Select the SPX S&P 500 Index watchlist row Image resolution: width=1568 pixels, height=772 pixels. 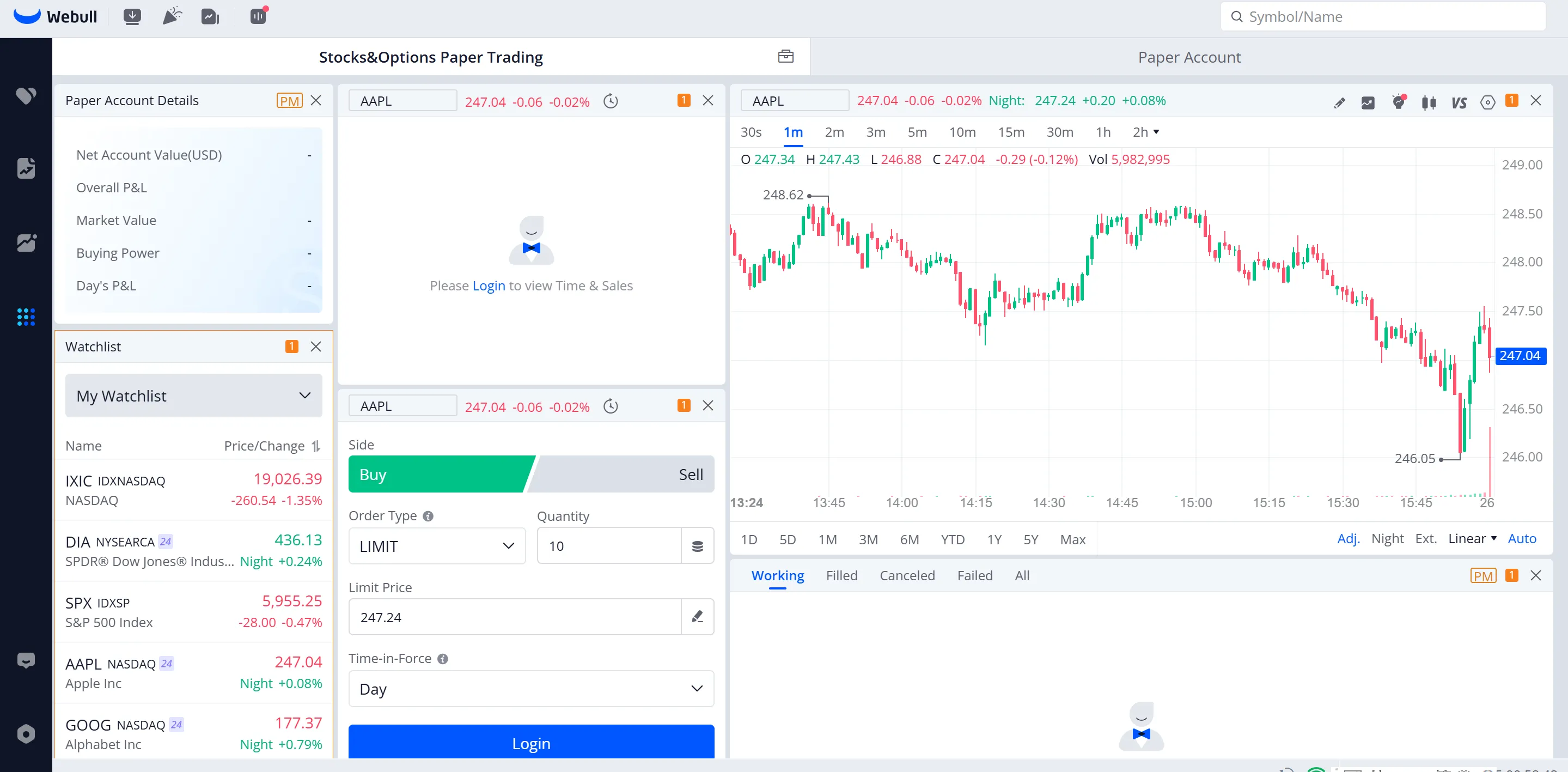pyautogui.click(x=193, y=612)
